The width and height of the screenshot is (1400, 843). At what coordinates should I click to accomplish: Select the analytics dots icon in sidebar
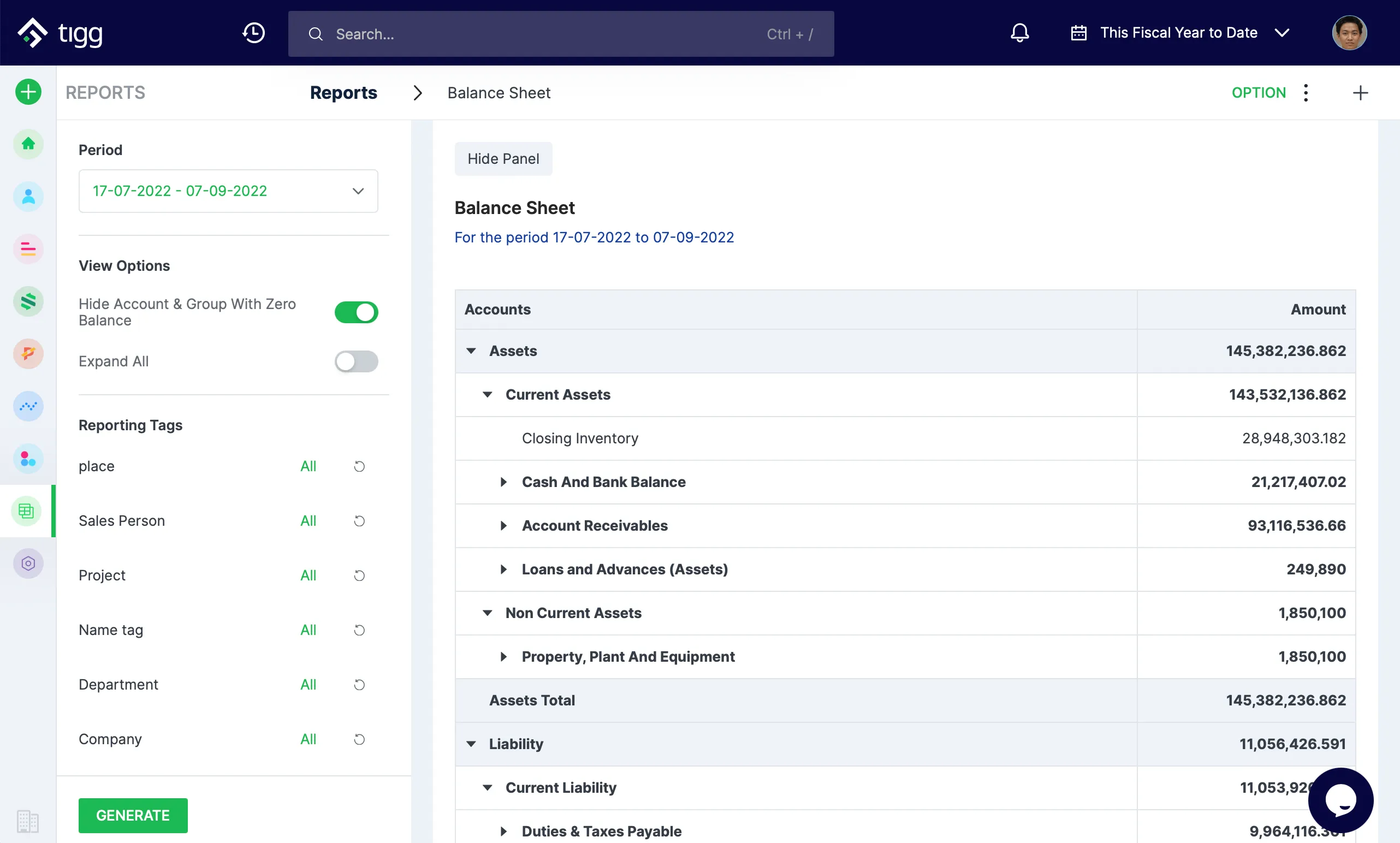click(x=28, y=406)
